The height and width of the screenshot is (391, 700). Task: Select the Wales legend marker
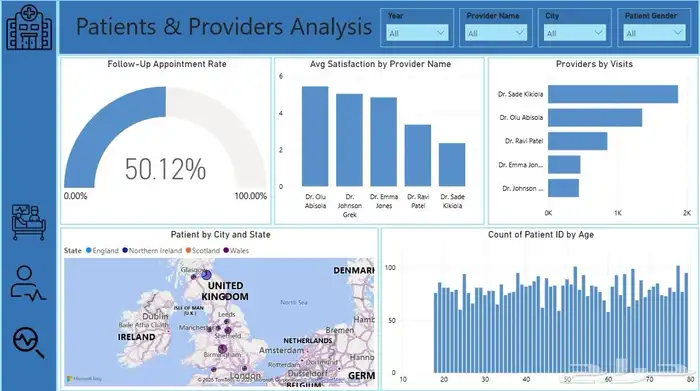click(x=226, y=250)
